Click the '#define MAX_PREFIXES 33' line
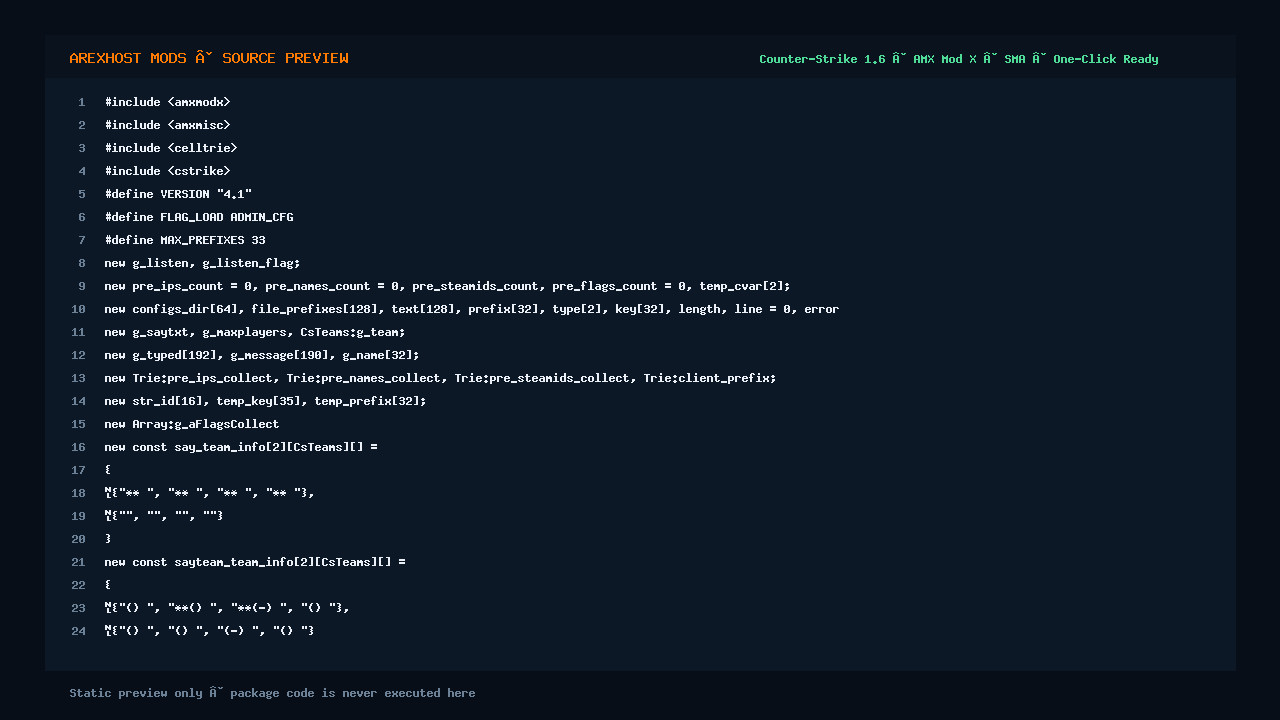This screenshot has width=1280, height=720. coord(185,240)
